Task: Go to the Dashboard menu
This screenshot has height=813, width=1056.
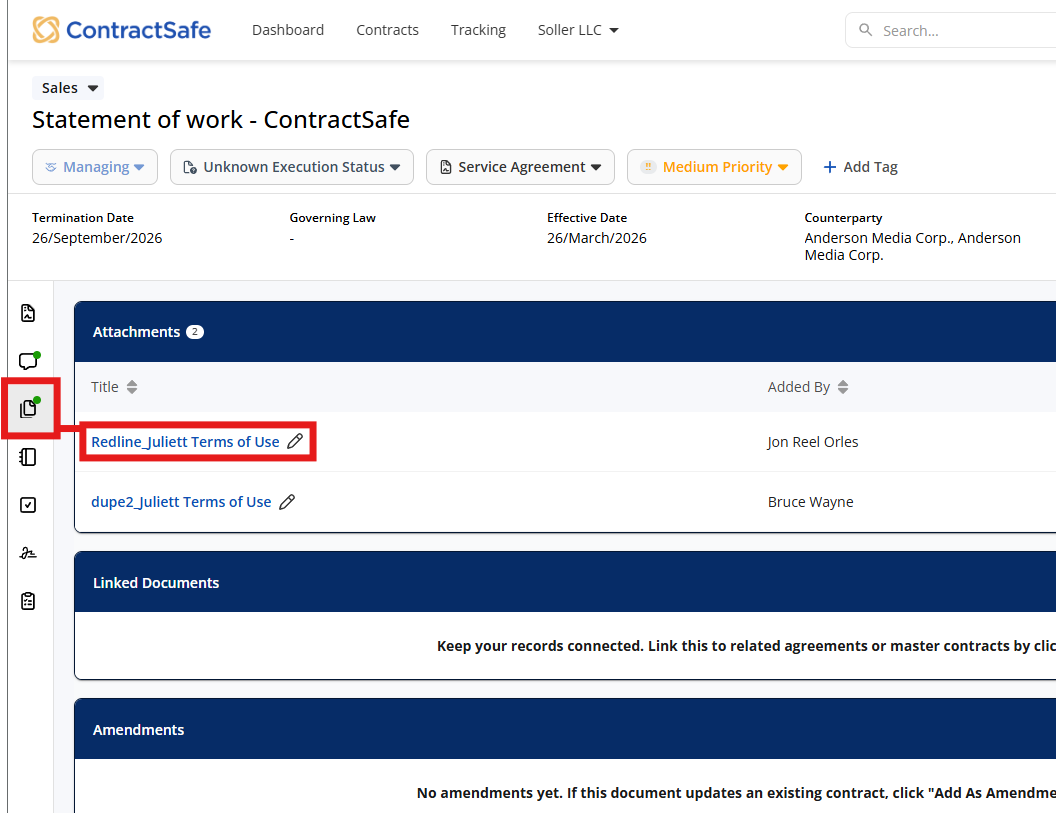Action: click(288, 30)
